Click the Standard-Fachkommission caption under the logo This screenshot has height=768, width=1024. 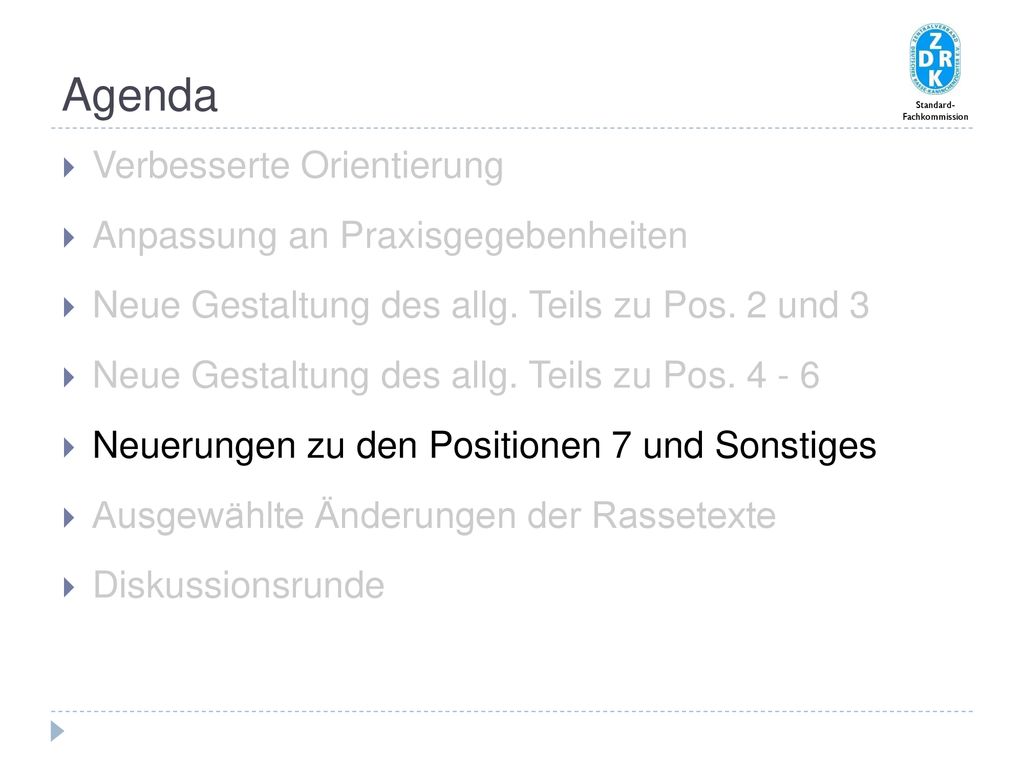935,111
